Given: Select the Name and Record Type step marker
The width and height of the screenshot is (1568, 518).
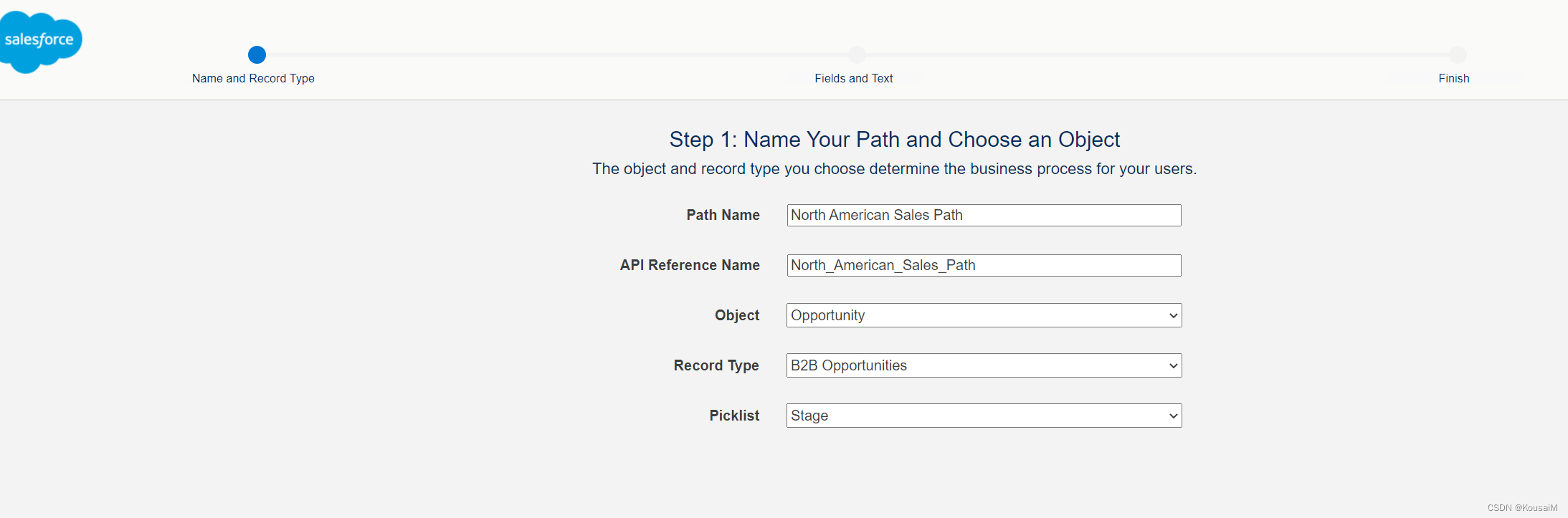Looking at the screenshot, I should pos(257,54).
